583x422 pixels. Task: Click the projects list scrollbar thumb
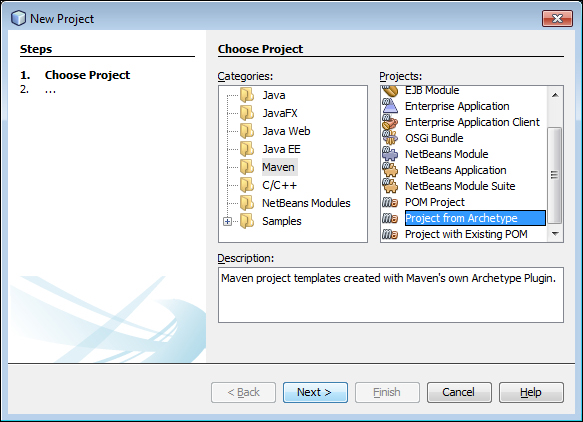coord(555,175)
